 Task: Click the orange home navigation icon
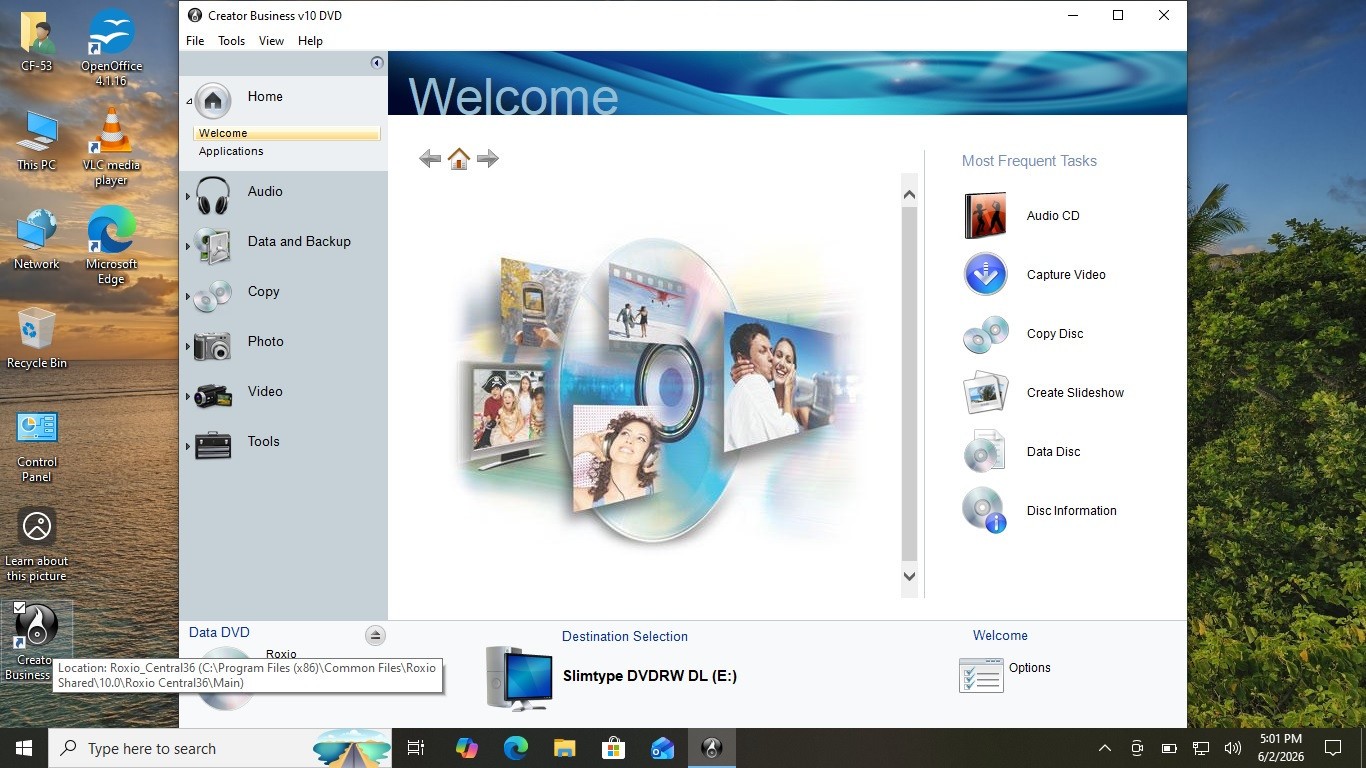point(459,158)
